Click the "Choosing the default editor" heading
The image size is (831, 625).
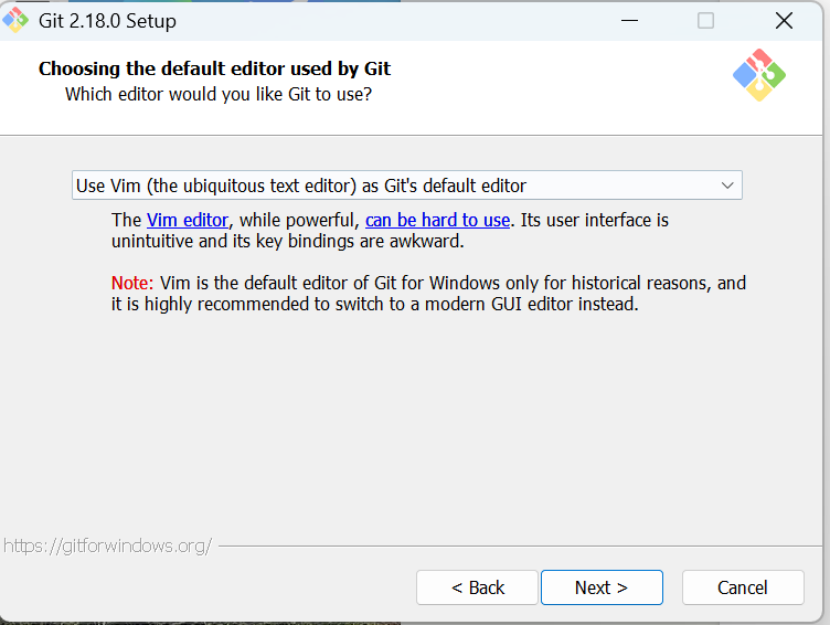[x=214, y=68]
